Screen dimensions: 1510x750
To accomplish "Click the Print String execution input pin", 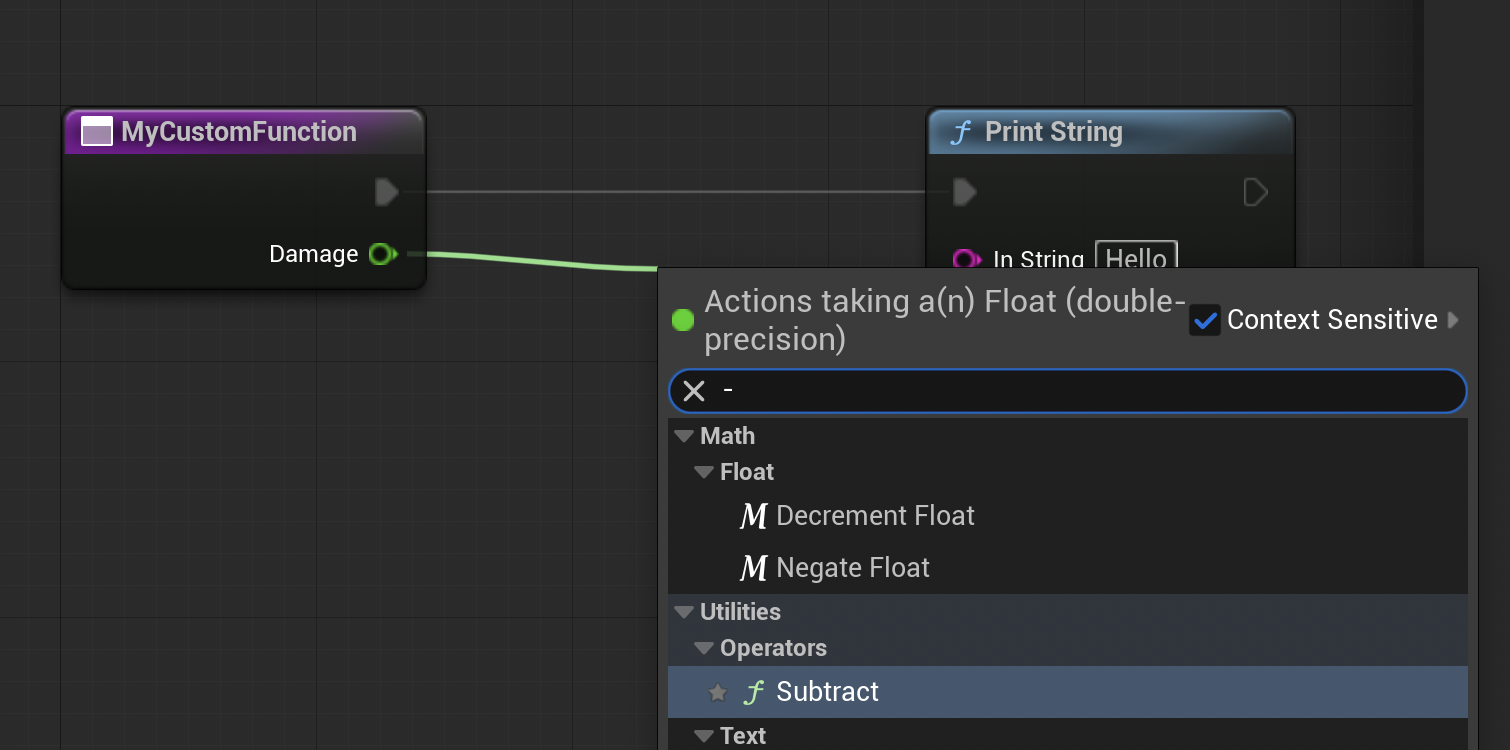I will (x=965, y=192).
